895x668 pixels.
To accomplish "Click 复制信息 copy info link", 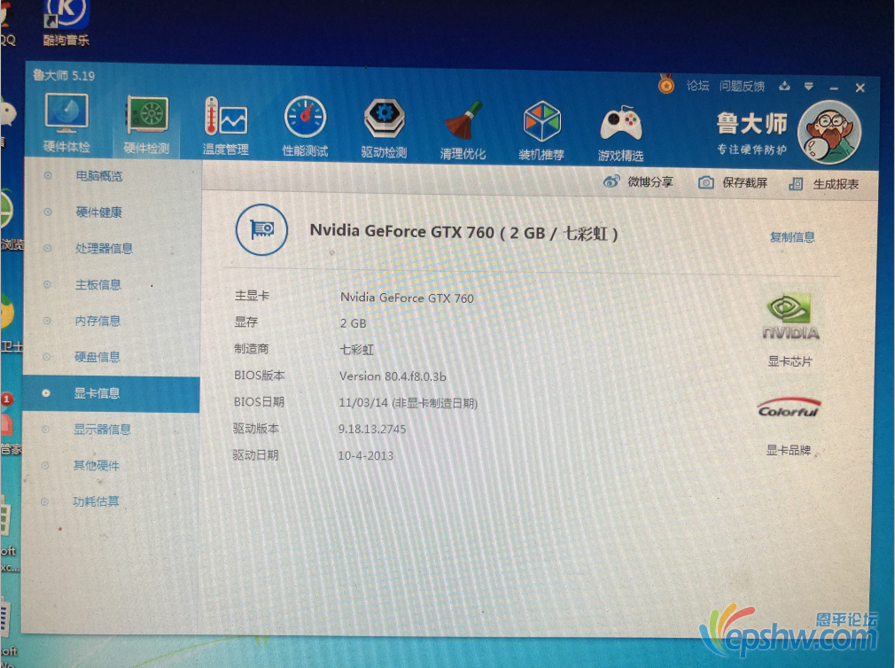I will click(x=792, y=237).
